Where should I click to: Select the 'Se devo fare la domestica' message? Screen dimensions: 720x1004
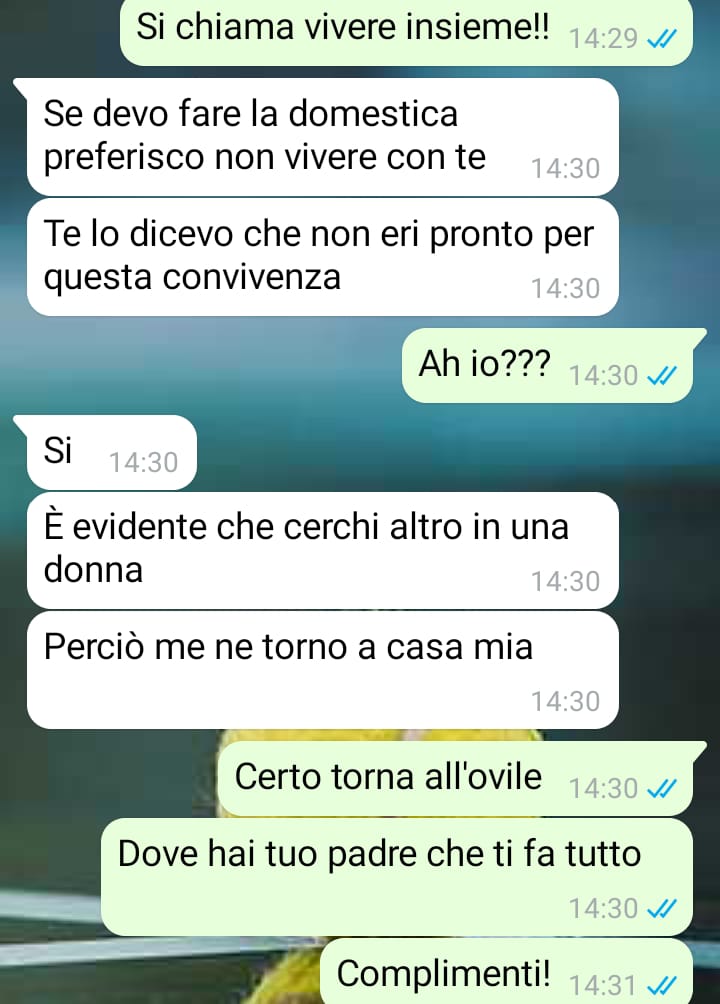[323, 137]
